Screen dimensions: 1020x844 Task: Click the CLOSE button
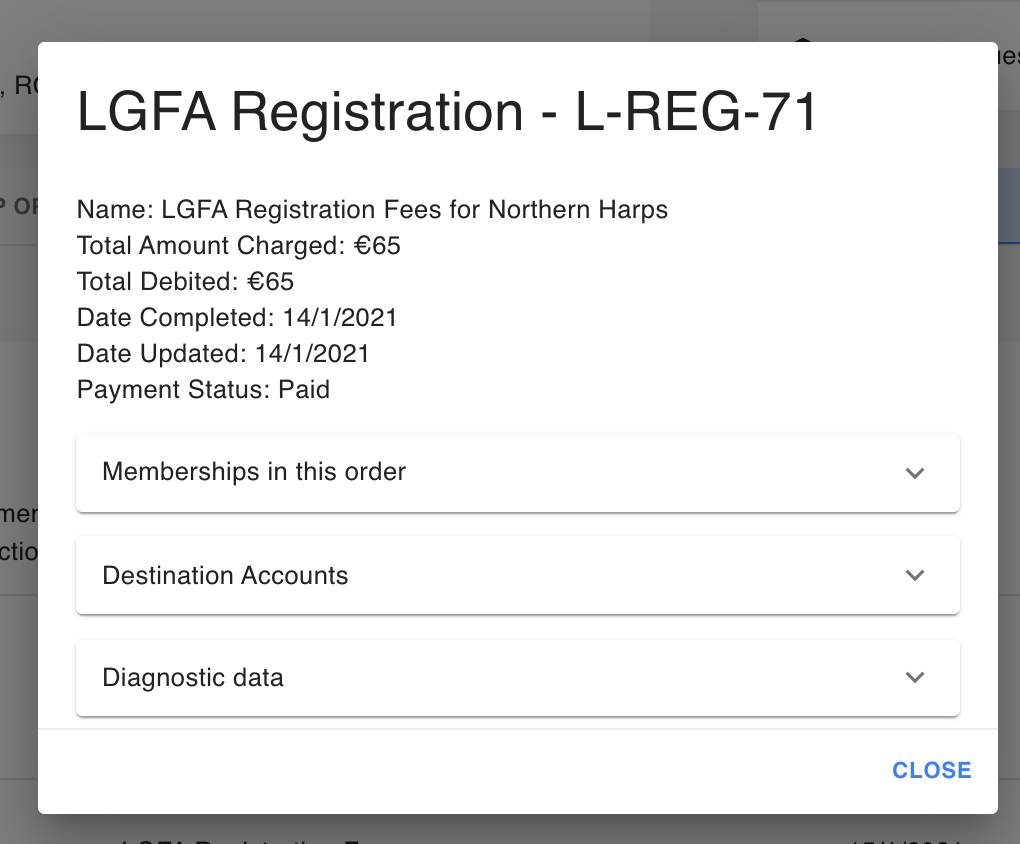(931, 770)
